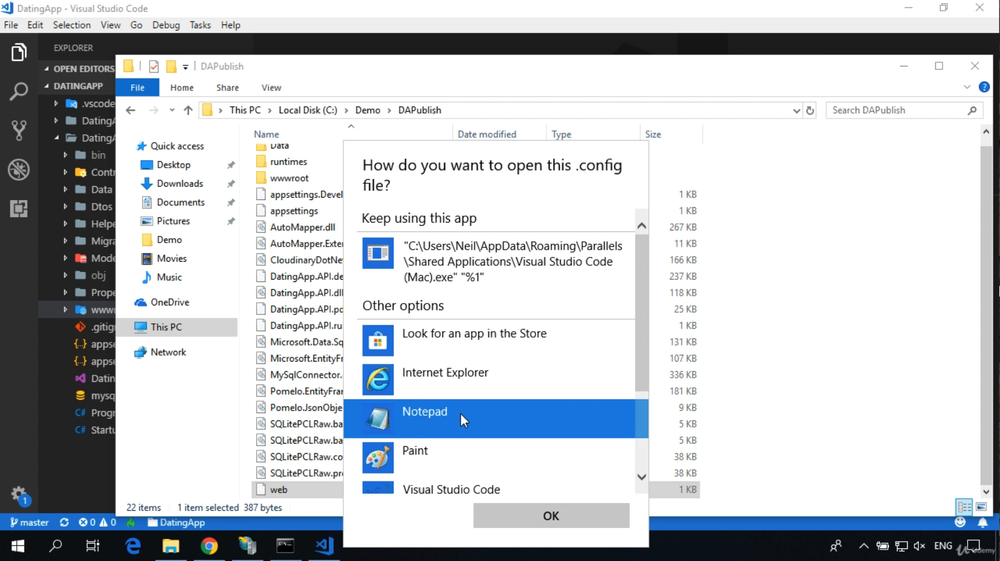This screenshot has height=561, width=1000.
Task: Open the command prompt taskbar icon
Action: [x=285, y=546]
